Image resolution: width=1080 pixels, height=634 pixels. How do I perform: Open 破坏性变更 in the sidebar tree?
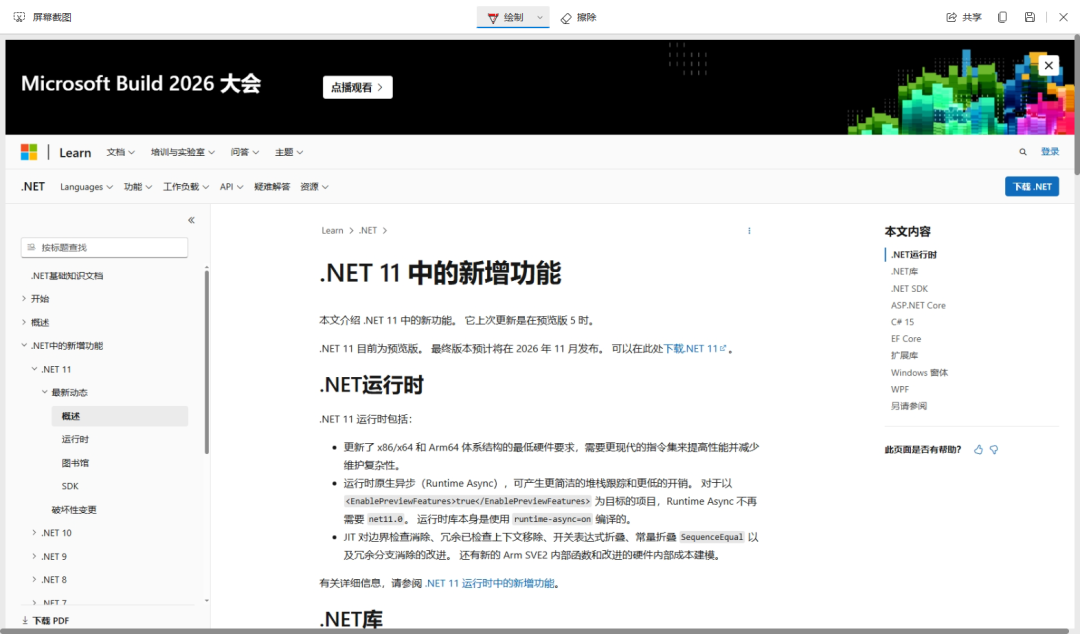click(x=74, y=509)
